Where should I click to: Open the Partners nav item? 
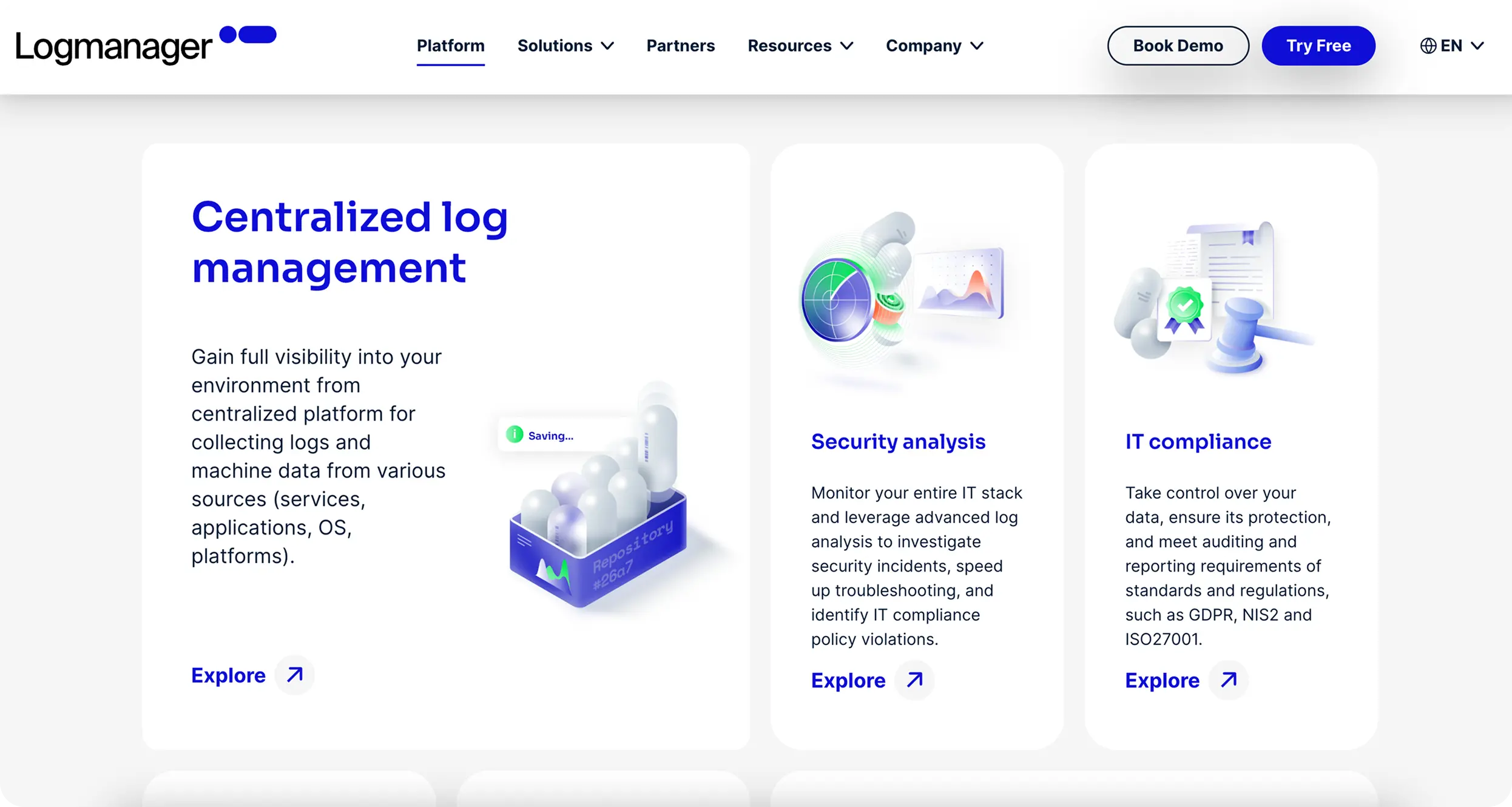[680, 46]
